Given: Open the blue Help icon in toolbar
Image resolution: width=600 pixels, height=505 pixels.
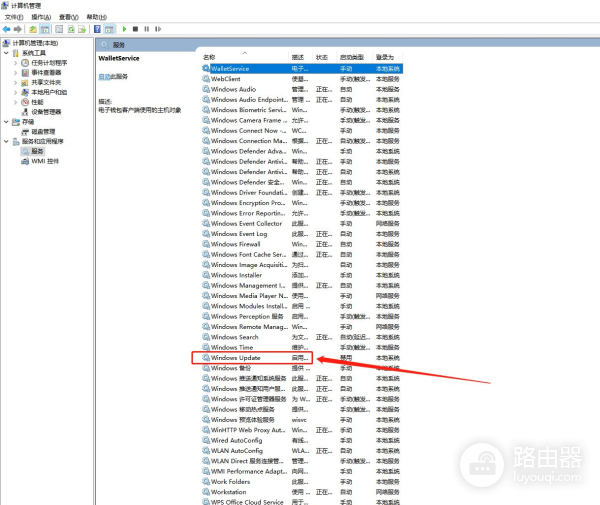Looking at the screenshot, I should pyautogui.click(x=96, y=29).
